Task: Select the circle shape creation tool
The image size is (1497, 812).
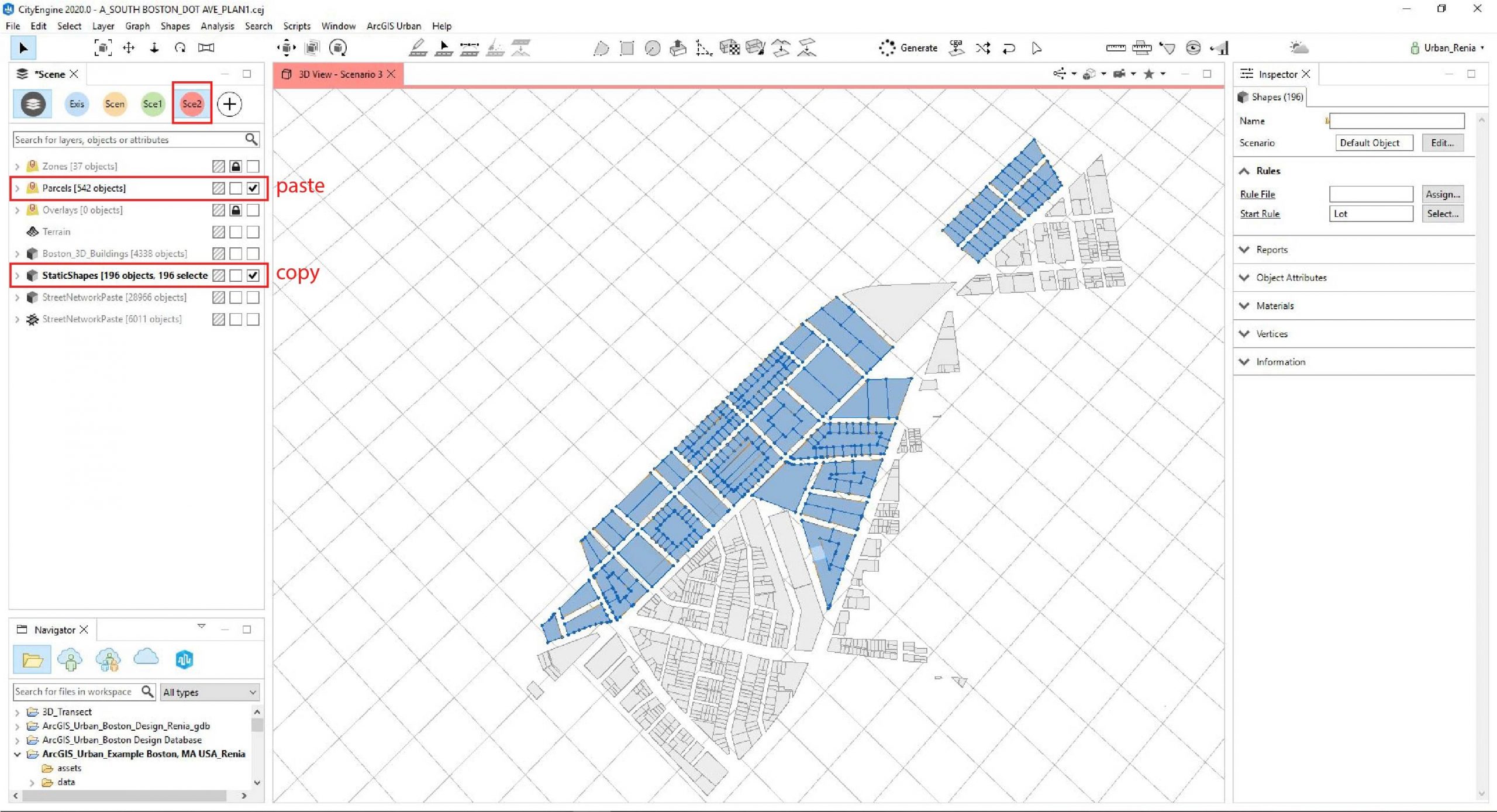Action: [652, 48]
